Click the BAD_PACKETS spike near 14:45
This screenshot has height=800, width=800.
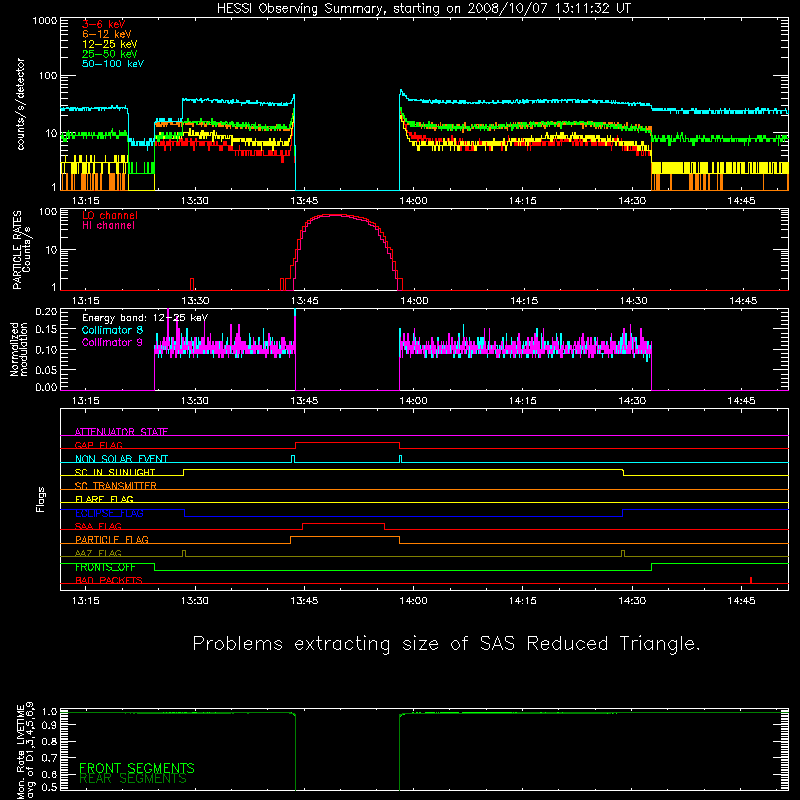[751, 580]
